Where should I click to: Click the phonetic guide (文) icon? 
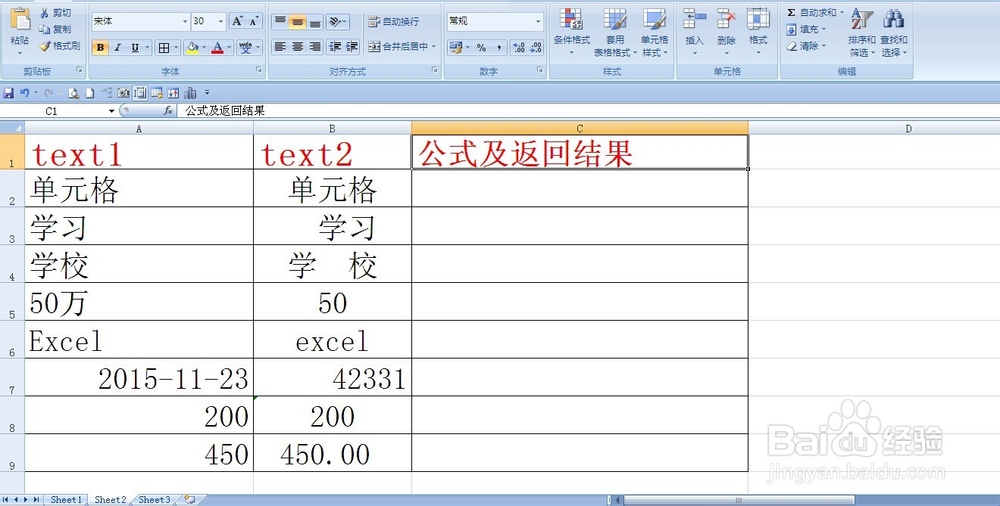click(x=246, y=47)
